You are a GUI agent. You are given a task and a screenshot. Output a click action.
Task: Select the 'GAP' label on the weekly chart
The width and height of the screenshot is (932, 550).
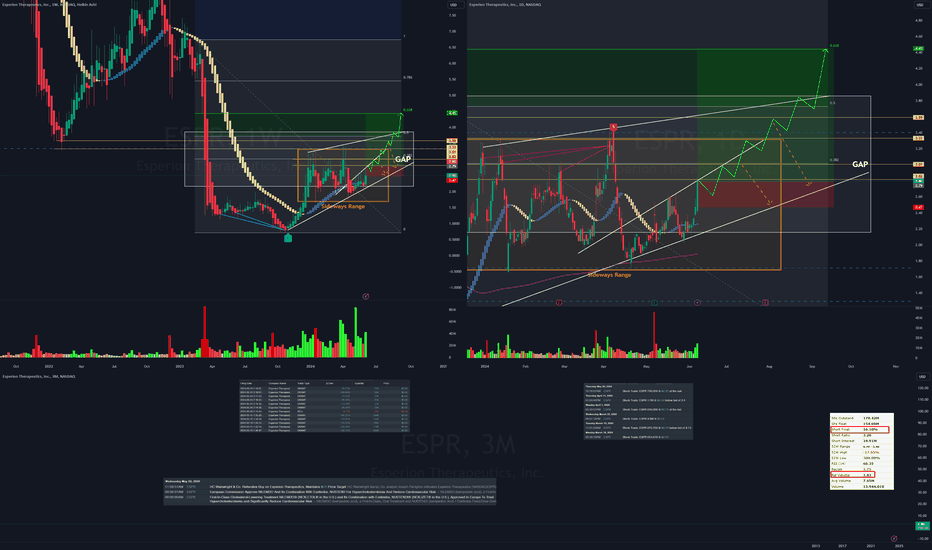(403, 159)
